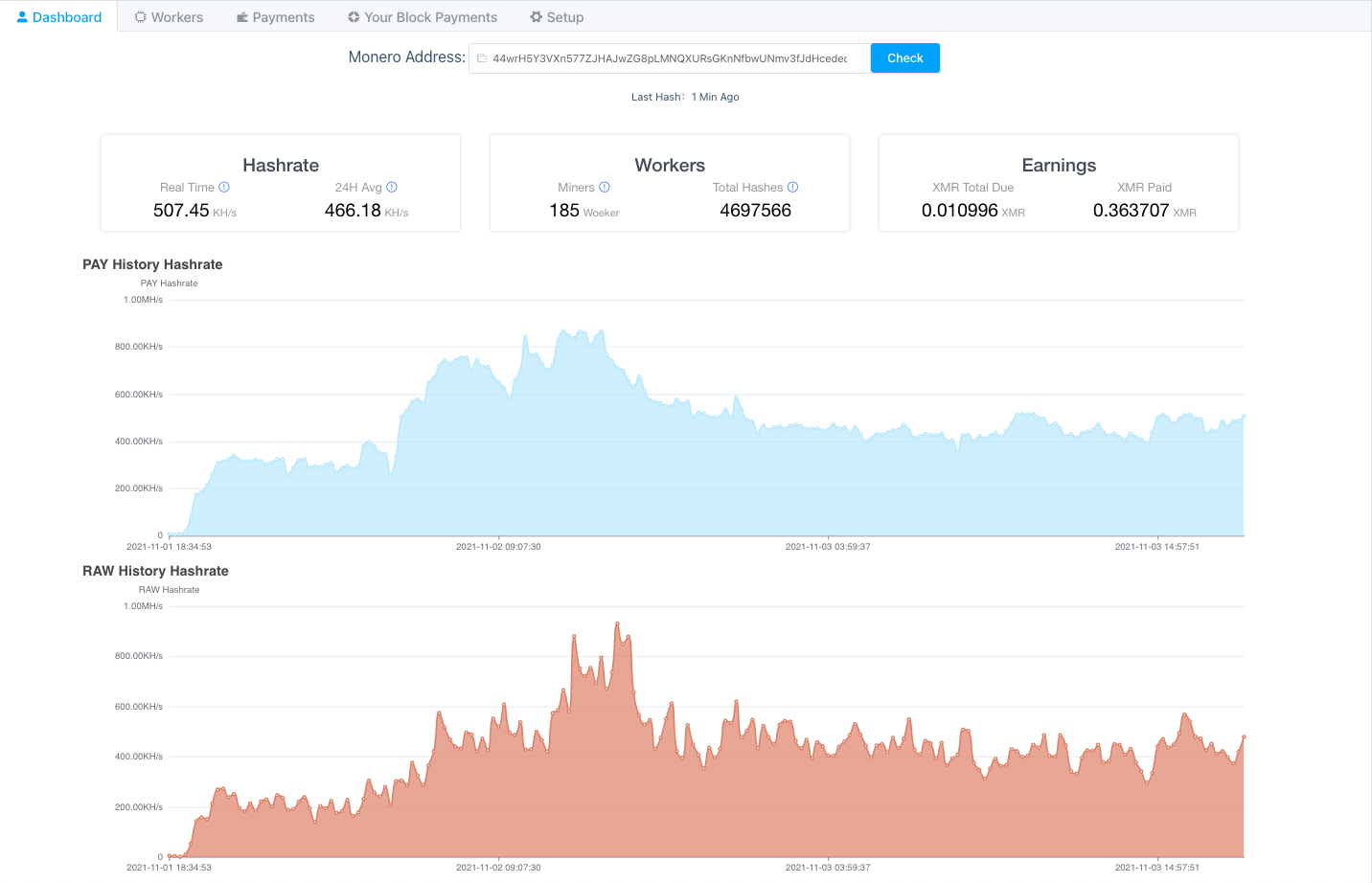This screenshot has height=883, width=1372.
Task: Toggle the PAY Hashrate legend series
Action: (x=169, y=283)
